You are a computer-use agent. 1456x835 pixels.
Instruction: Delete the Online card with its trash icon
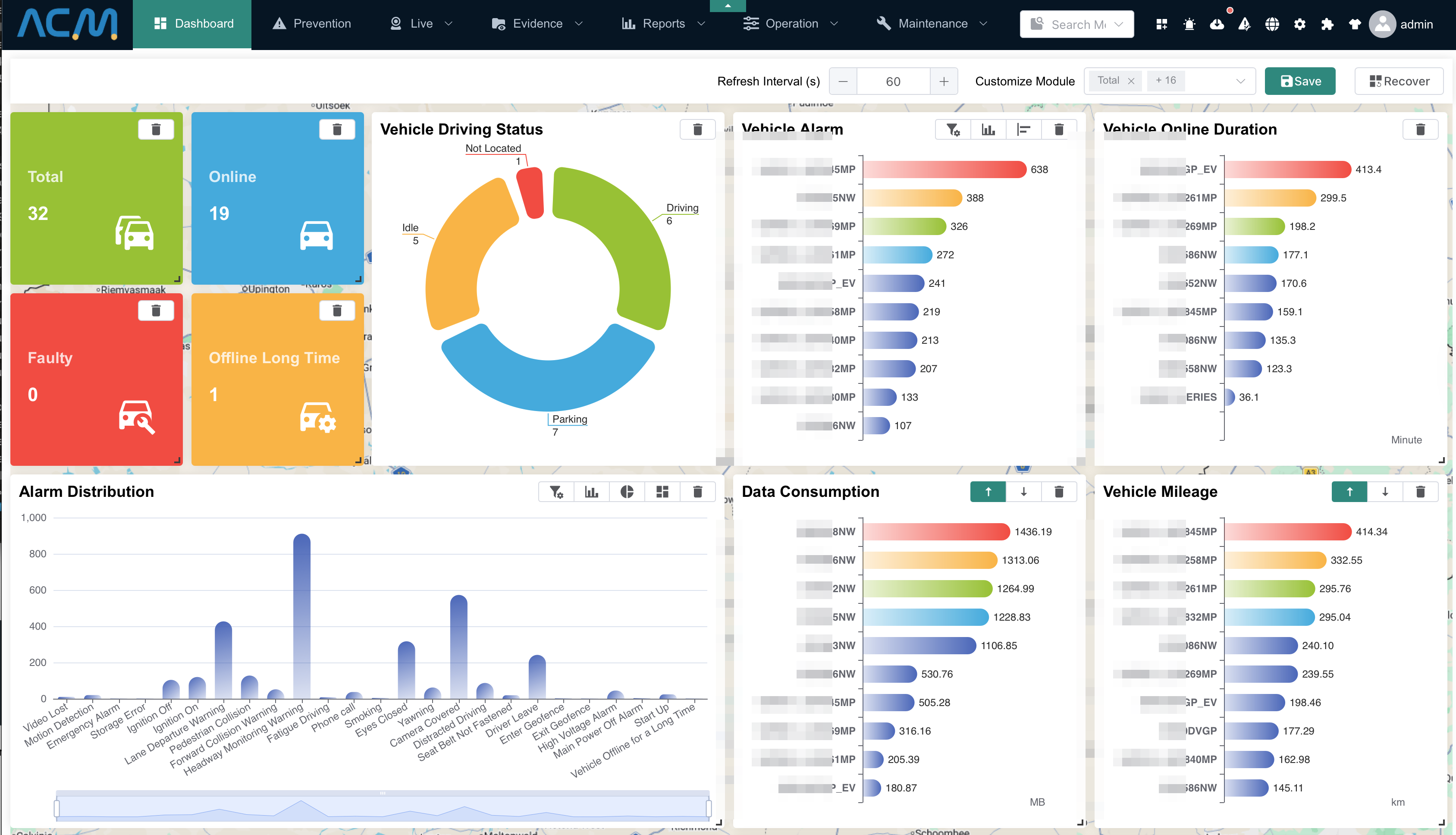337,129
